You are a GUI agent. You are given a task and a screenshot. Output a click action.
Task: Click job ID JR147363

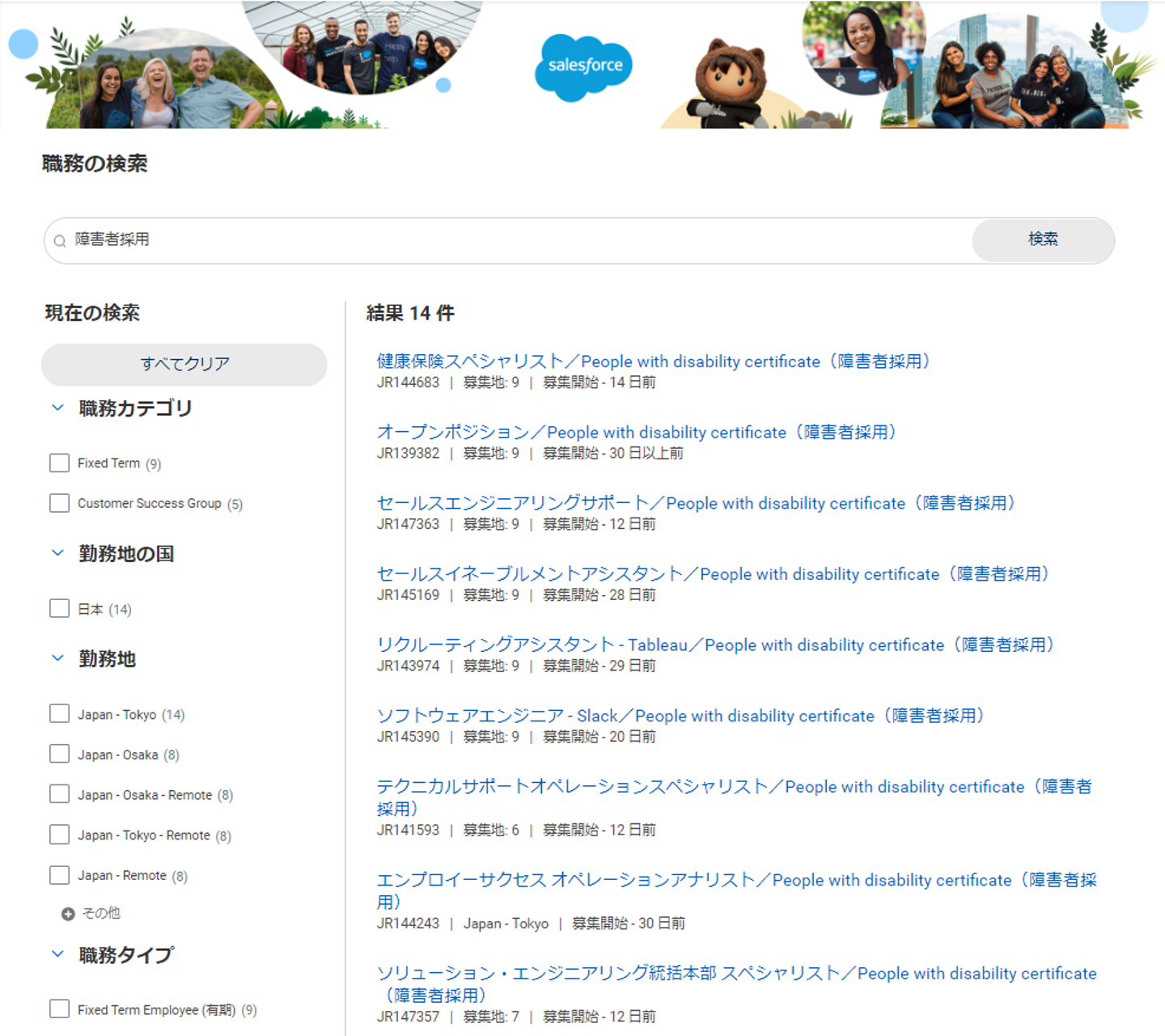pos(408,524)
